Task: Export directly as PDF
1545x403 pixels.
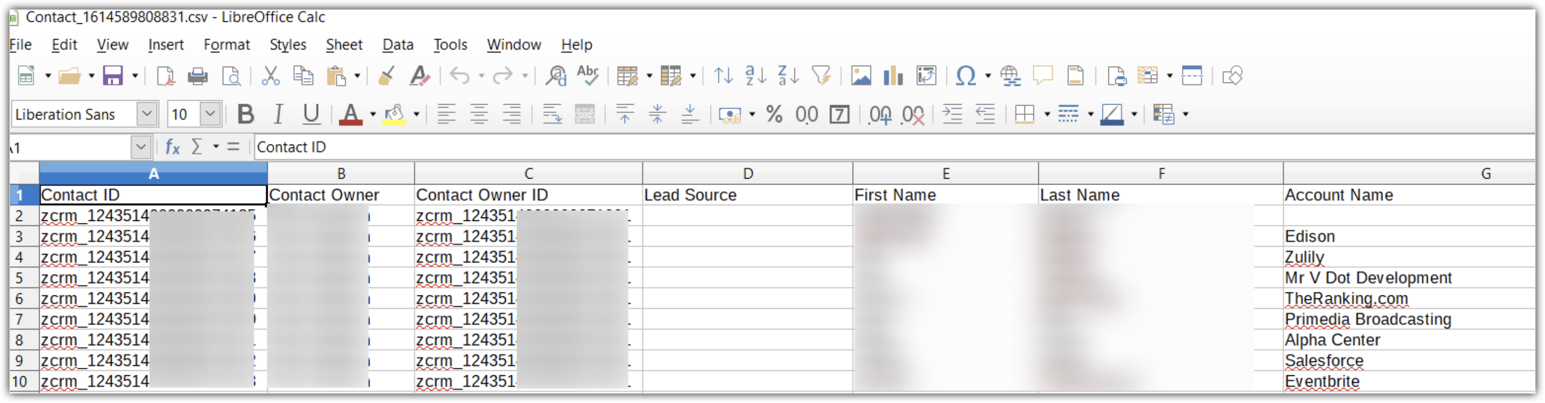Action: point(166,76)
